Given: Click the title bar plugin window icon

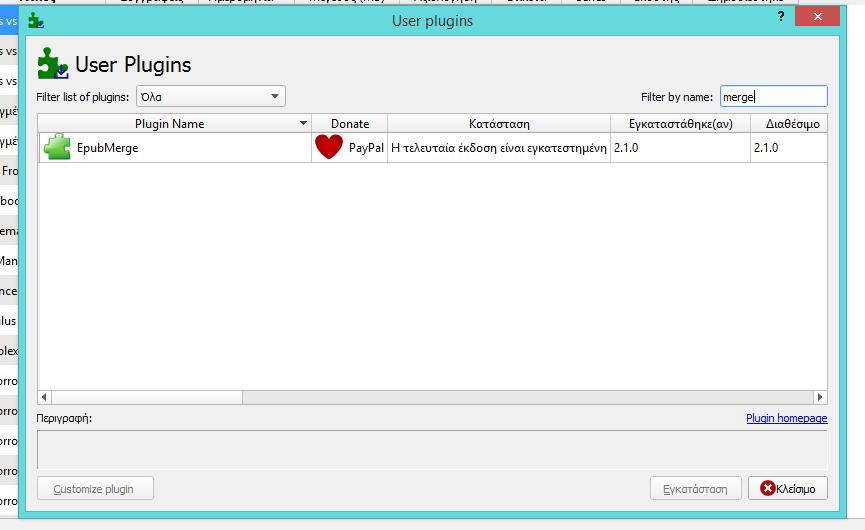Looking at the screenshot, I should click(36, 21).
